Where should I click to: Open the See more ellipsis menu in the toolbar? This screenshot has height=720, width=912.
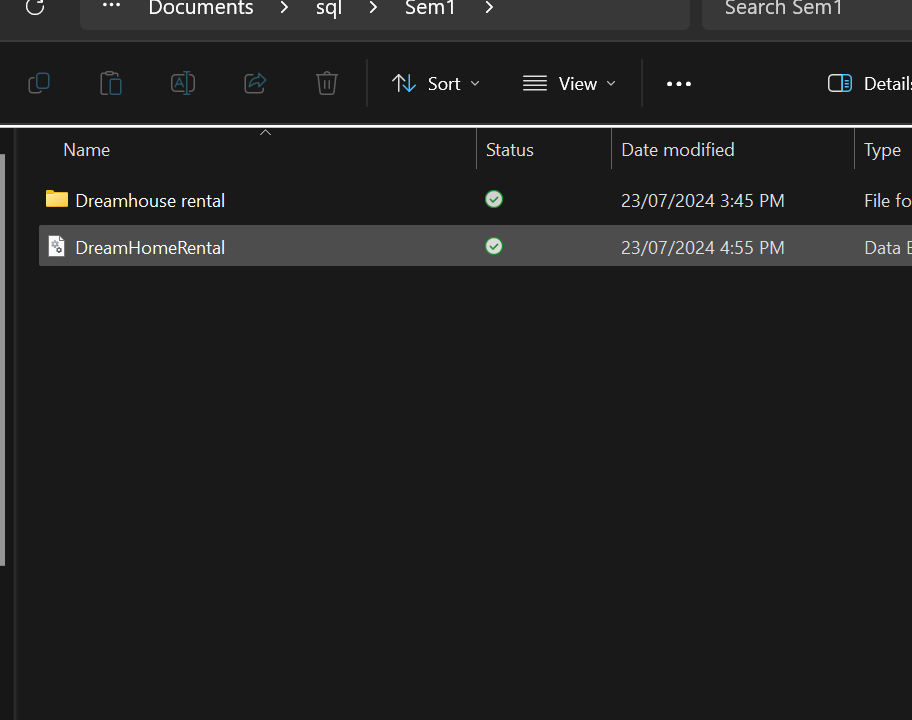(679, 84)
